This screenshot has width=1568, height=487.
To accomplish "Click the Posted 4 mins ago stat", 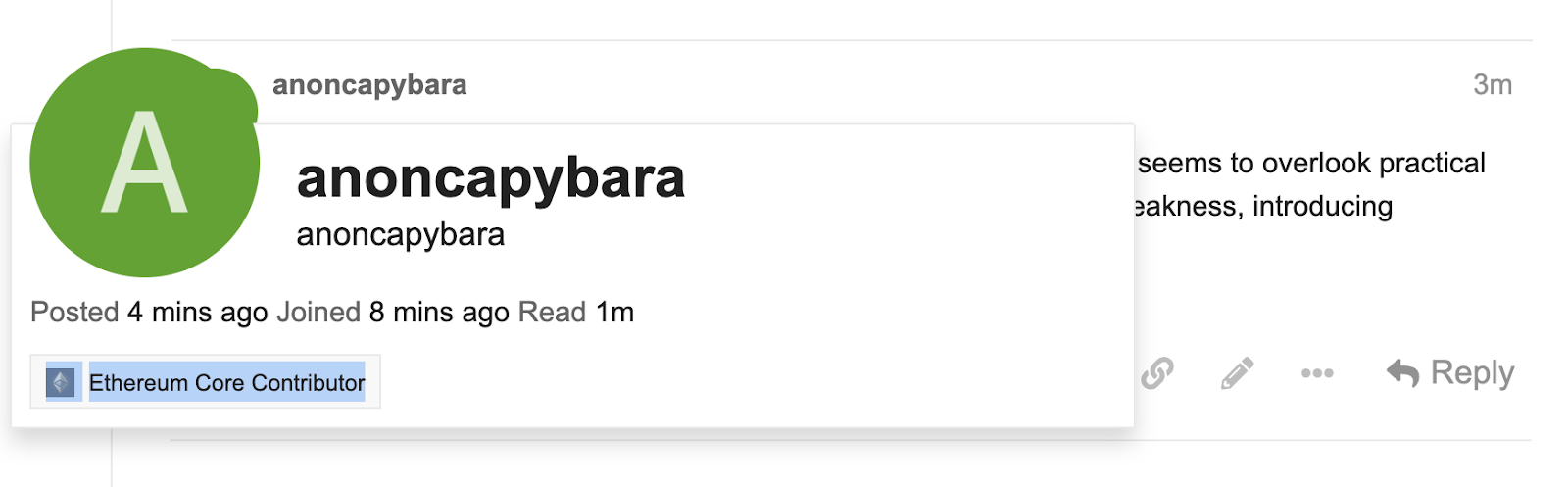I will pos(149,313).
